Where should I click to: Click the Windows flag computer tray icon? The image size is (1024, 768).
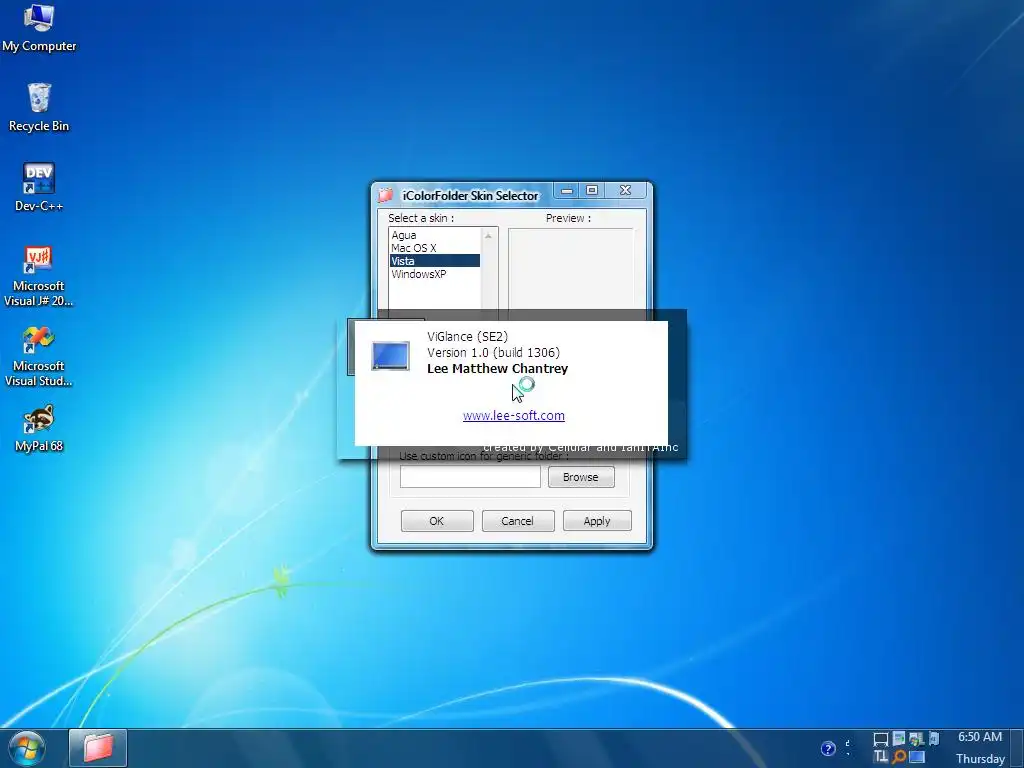point(916,739)
